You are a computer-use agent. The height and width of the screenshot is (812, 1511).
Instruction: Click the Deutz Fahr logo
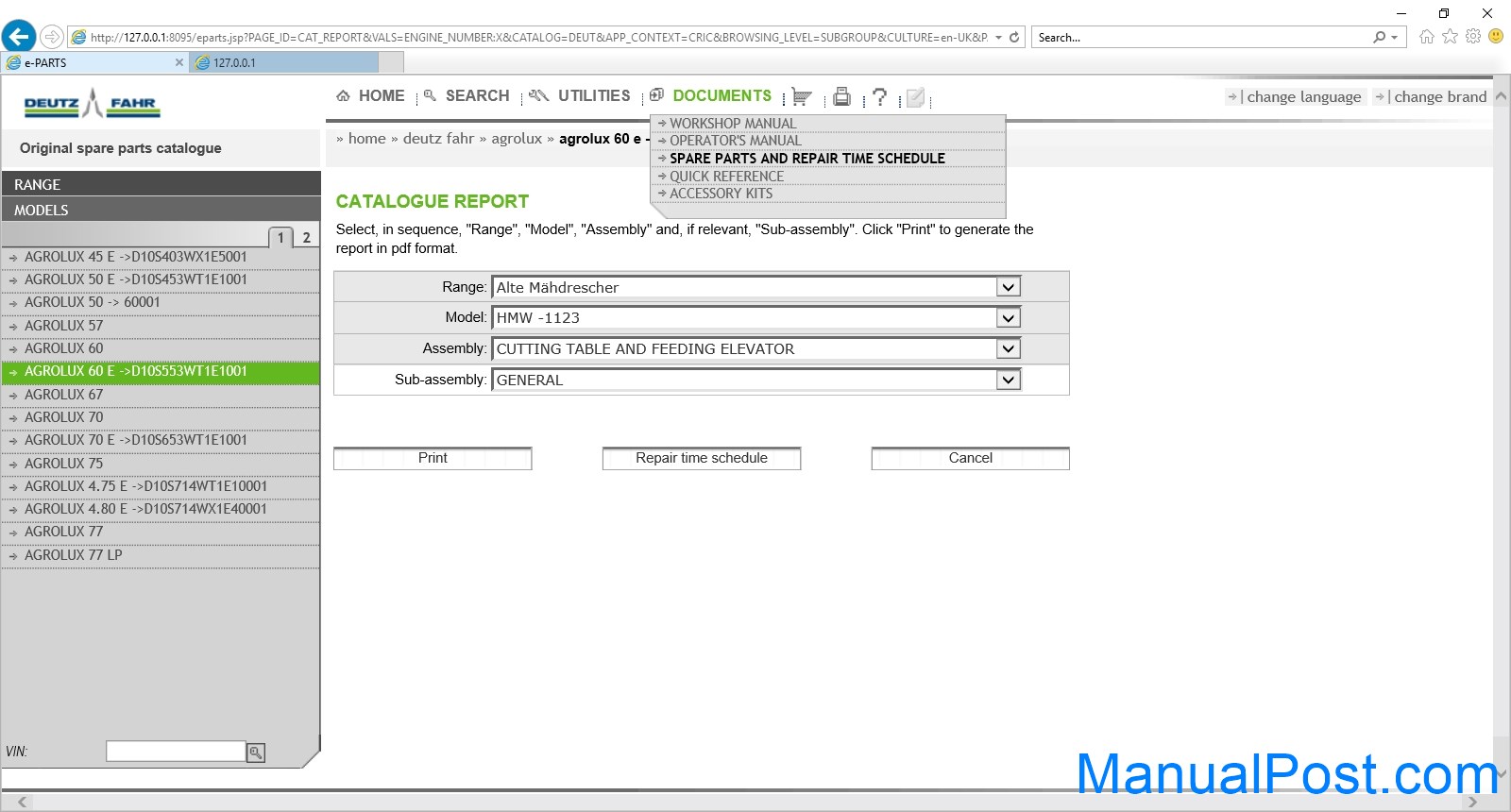[92, 103]
